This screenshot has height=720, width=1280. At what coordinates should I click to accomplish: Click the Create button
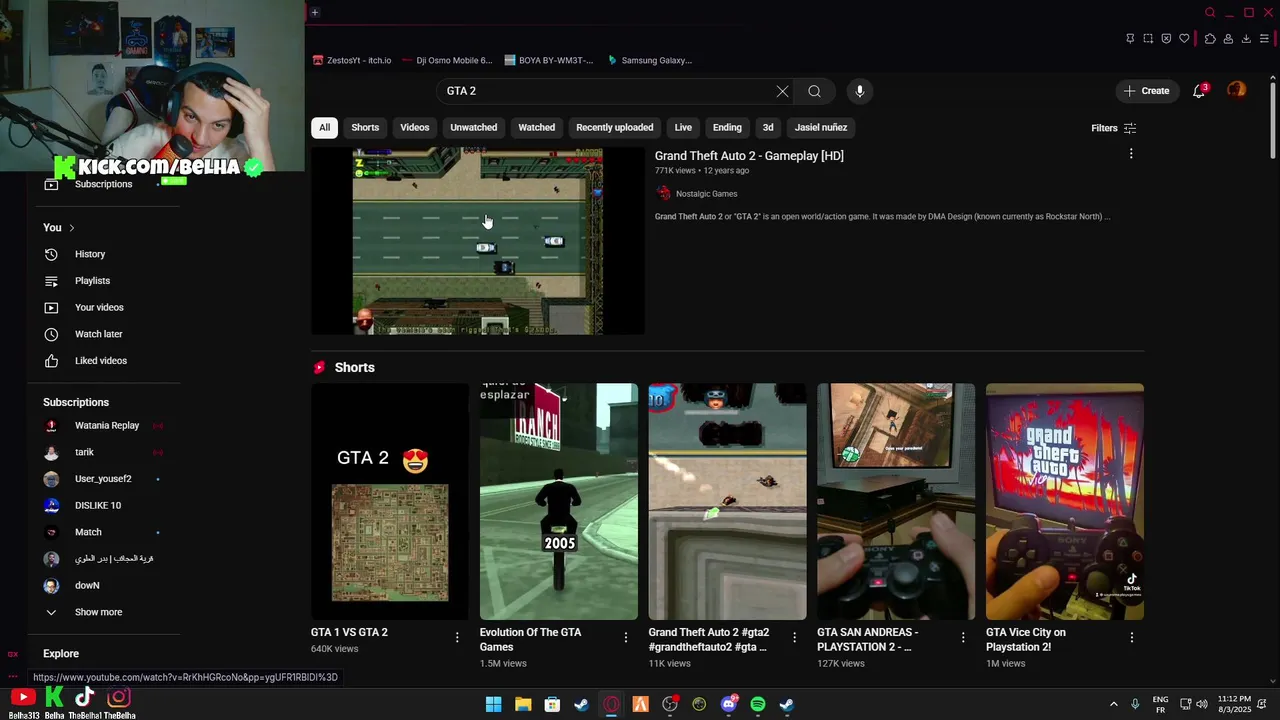1146,91
